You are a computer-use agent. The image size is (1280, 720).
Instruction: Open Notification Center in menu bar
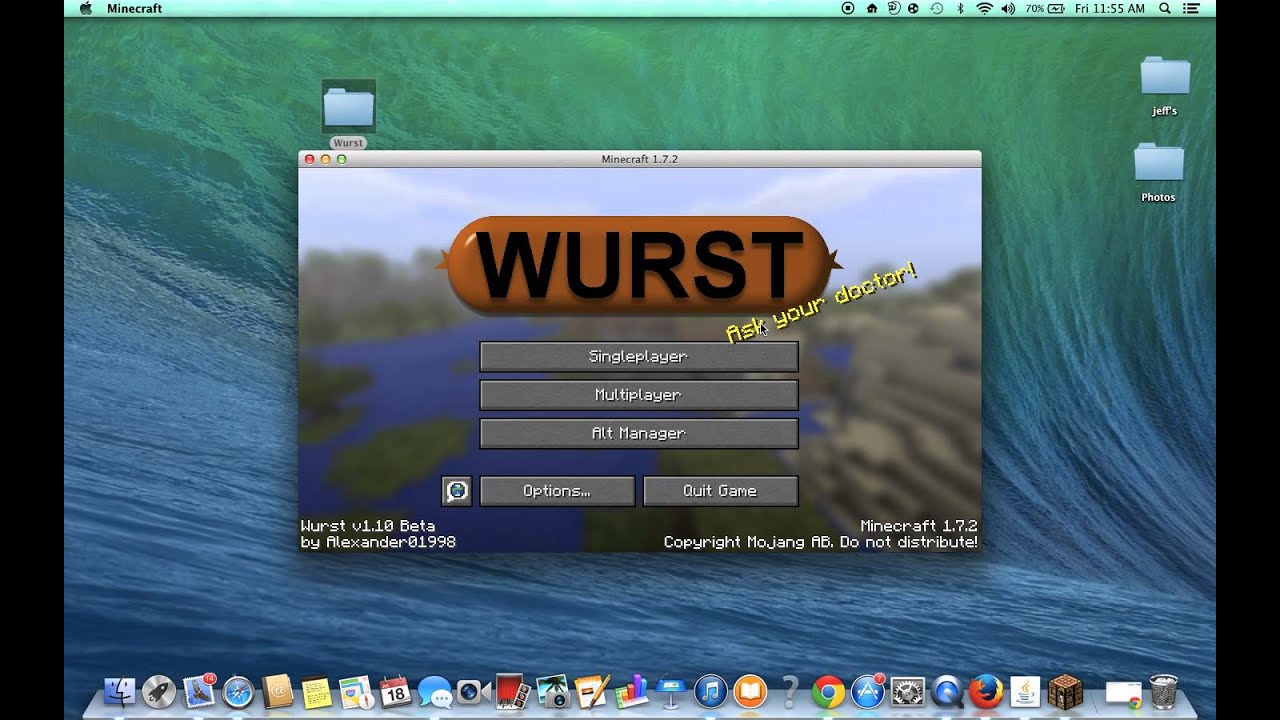coord(1190,8)
